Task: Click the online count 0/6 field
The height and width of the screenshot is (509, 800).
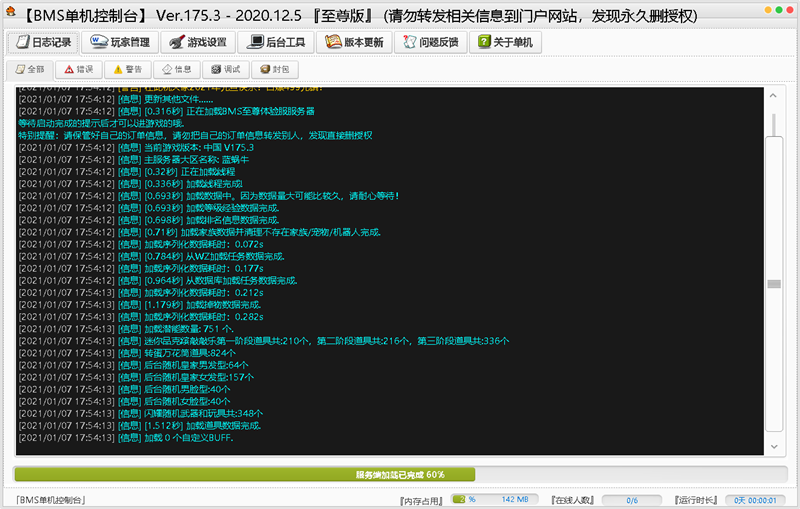Action: [632, 500]
